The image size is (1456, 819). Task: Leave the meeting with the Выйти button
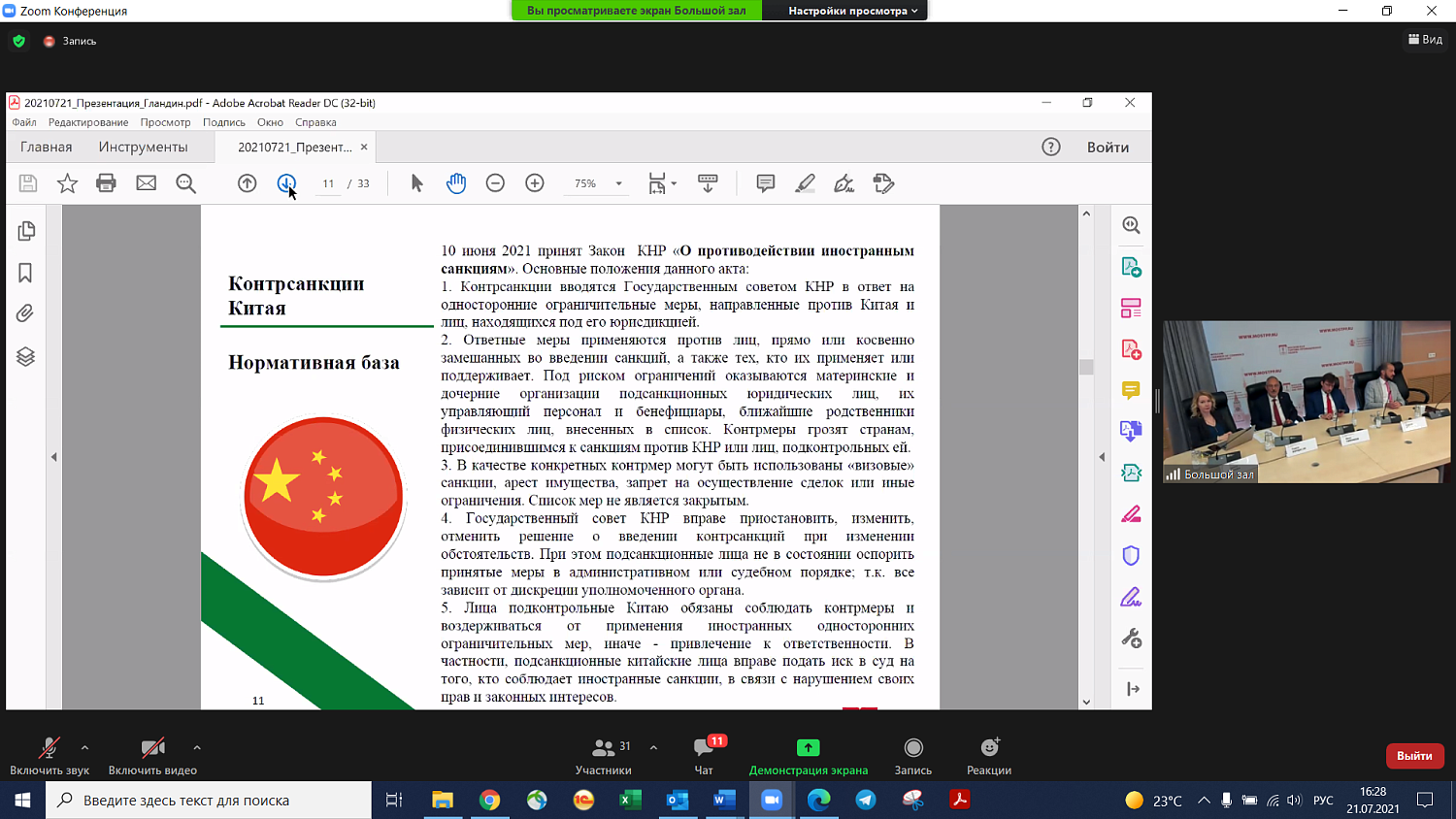click(1414, 756)
